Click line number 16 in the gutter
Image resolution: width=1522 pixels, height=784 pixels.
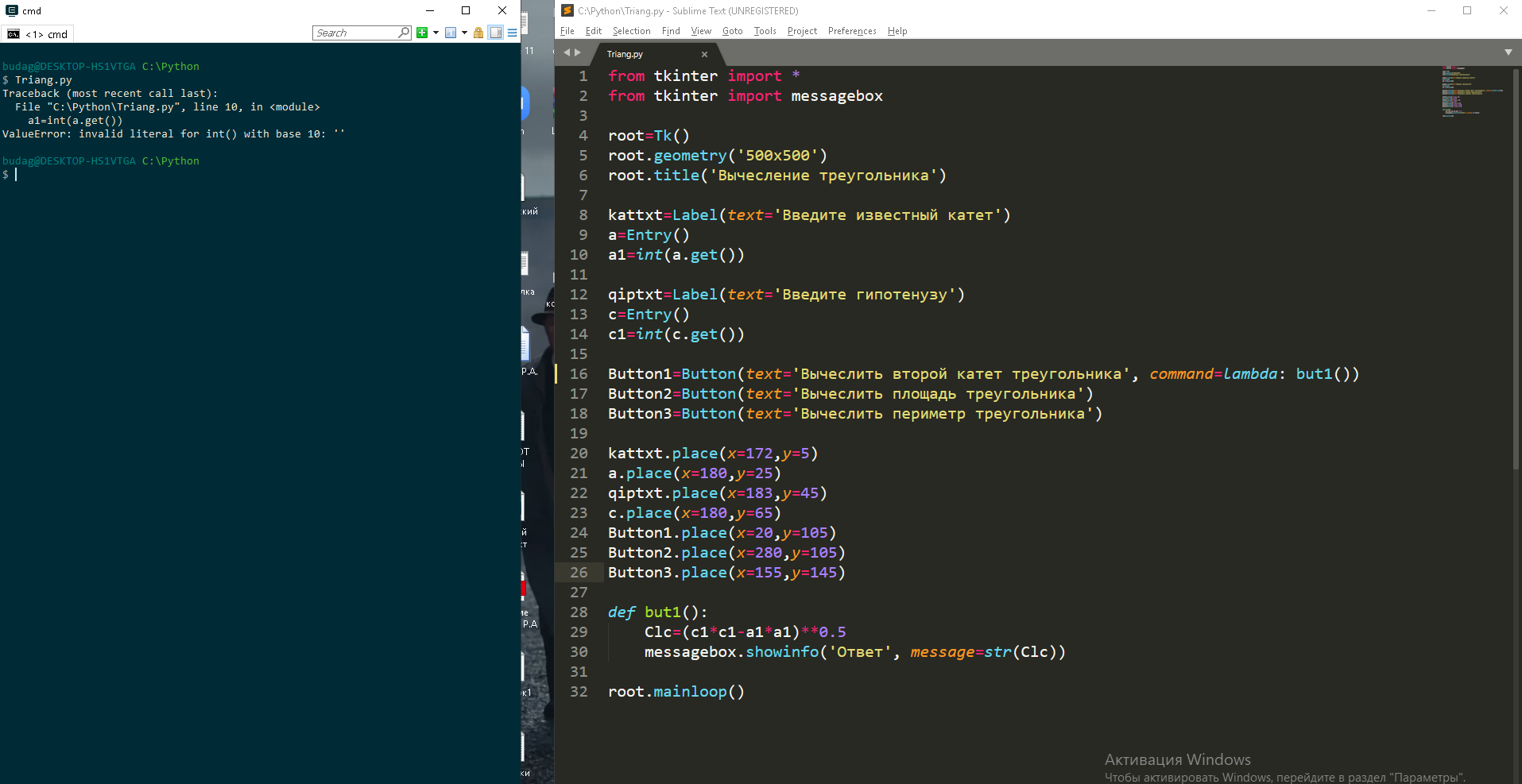(x=579, y=374)
